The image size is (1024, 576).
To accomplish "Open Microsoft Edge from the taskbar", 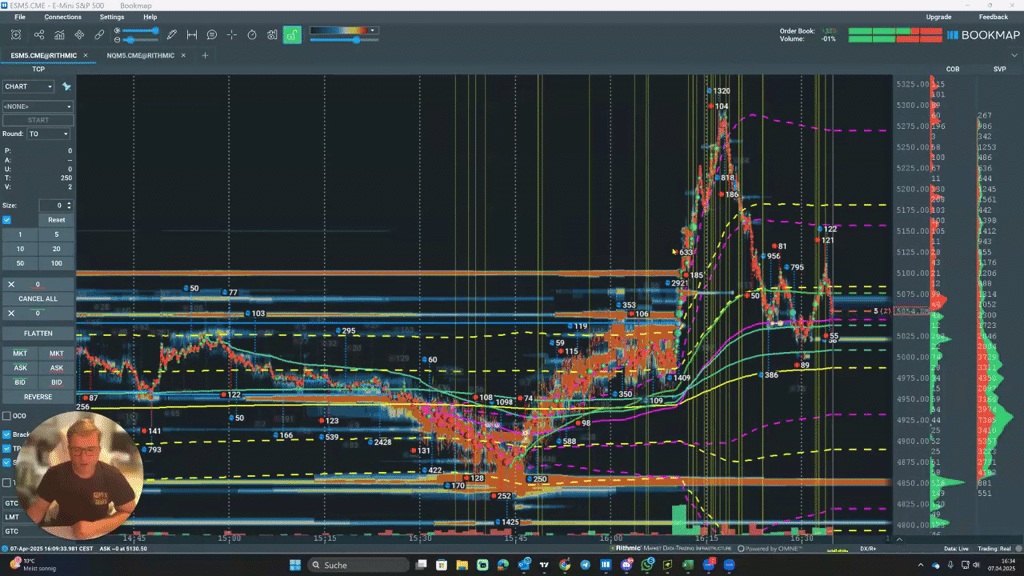I will (503, 565).
